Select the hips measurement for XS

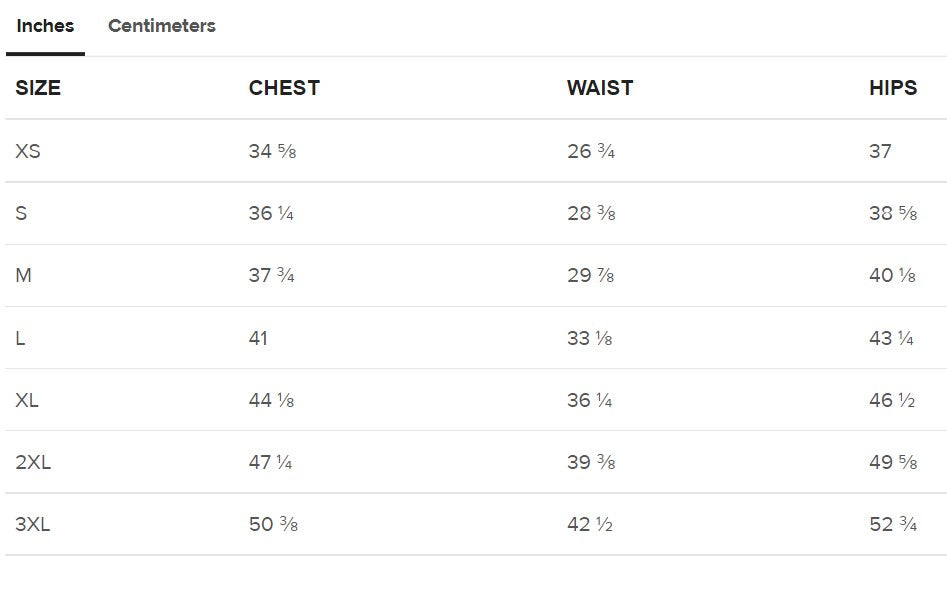pyautogui.click(x=881, y=151)
